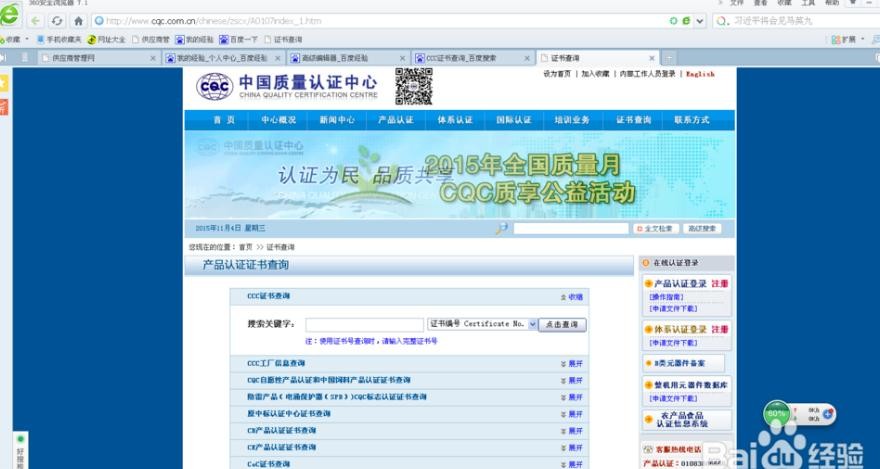Collapse the CCC证书查询 section
Image resolution: width=880 pixels, height=469 pixels.
(571, 297)
